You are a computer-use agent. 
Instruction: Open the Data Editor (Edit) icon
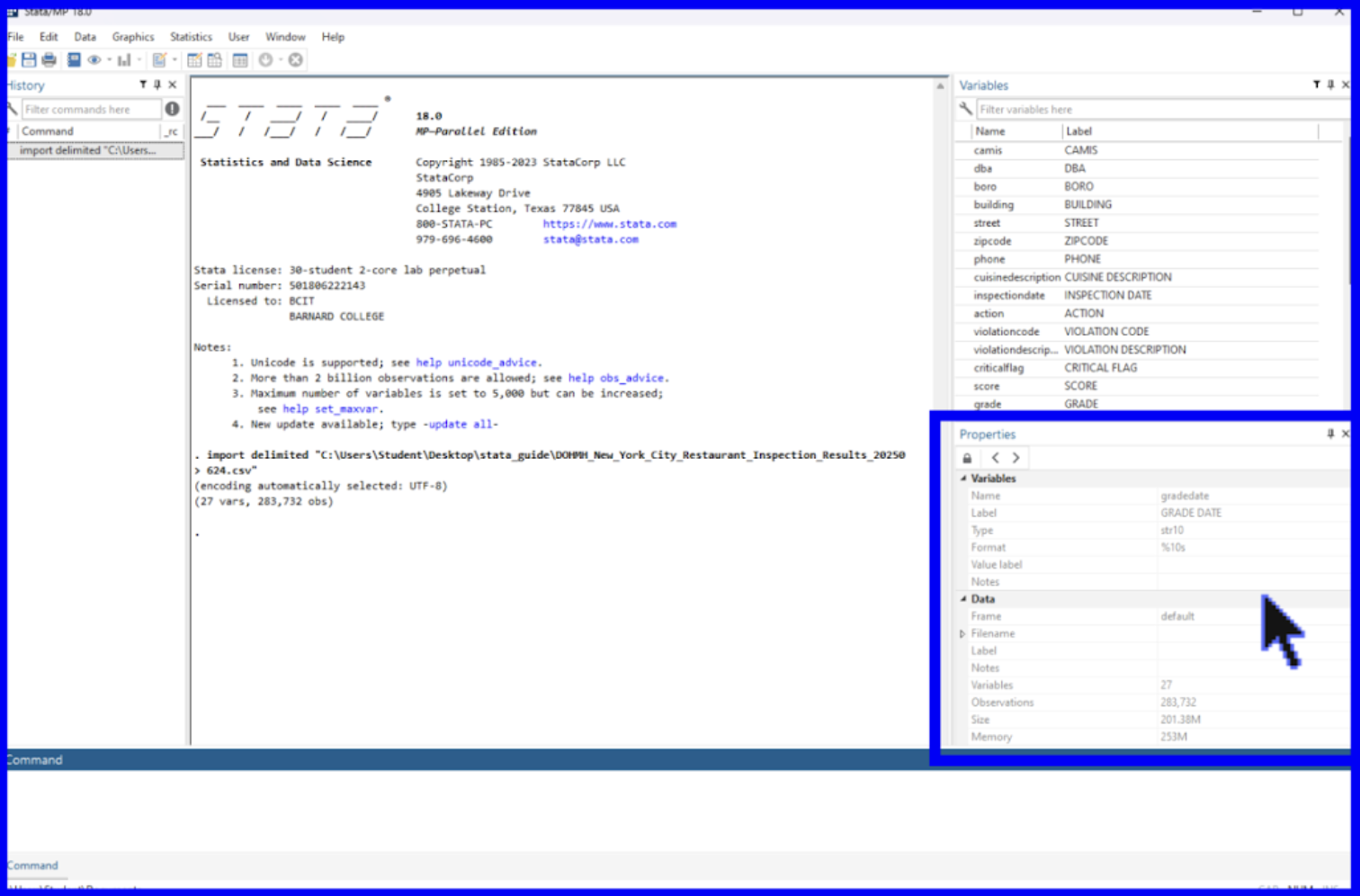coord(194,60)
